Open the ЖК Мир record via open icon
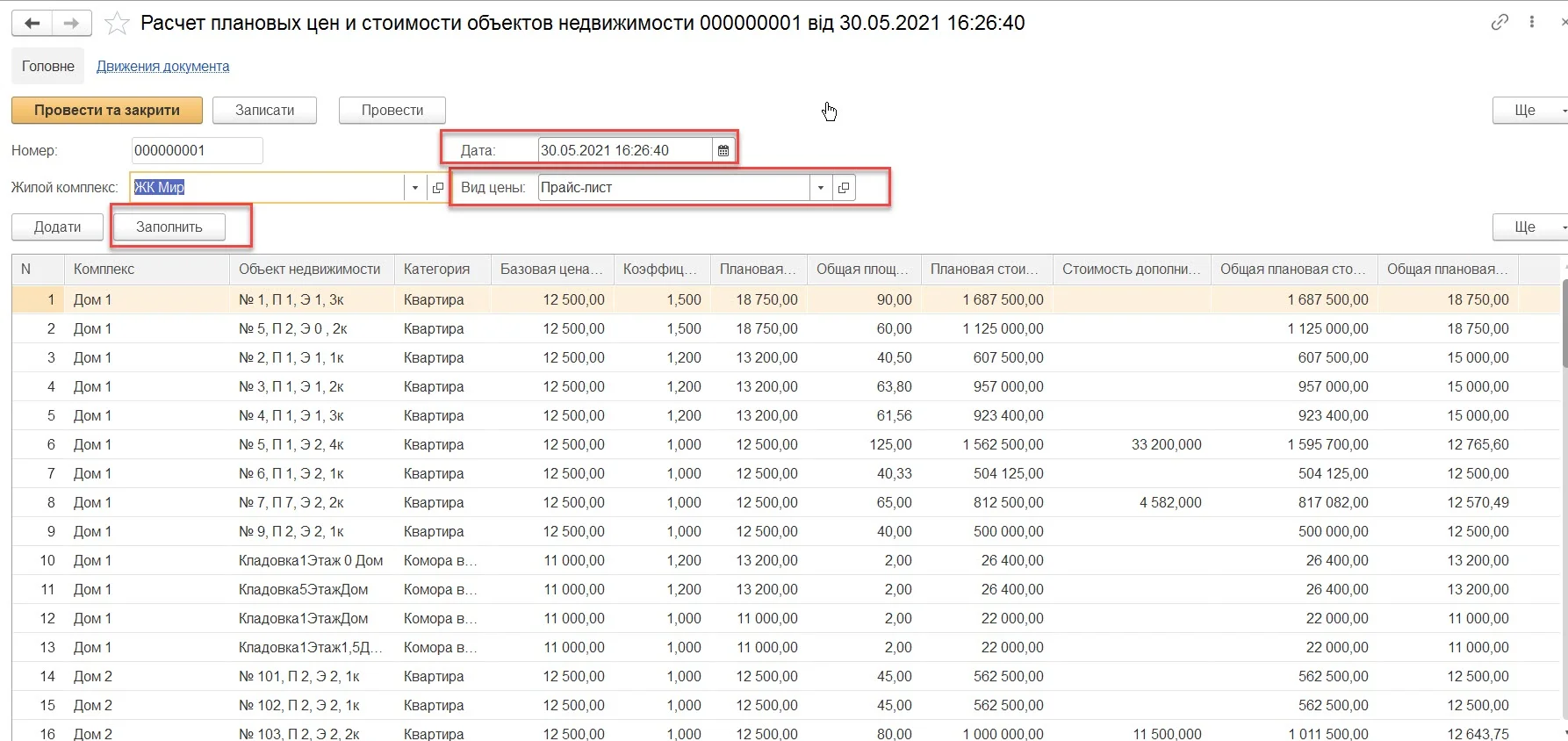The width and height of the screenshot is (1568, 741). pyautogui.click(x=438, y=187)
